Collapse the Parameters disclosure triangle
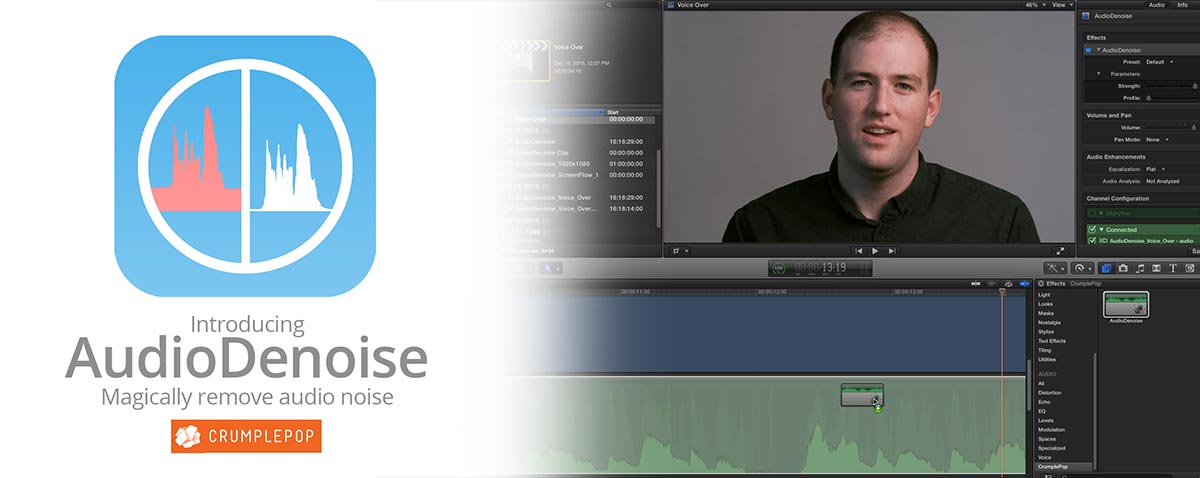This screenshot has width=1200, height=478. coord(1099,73)
